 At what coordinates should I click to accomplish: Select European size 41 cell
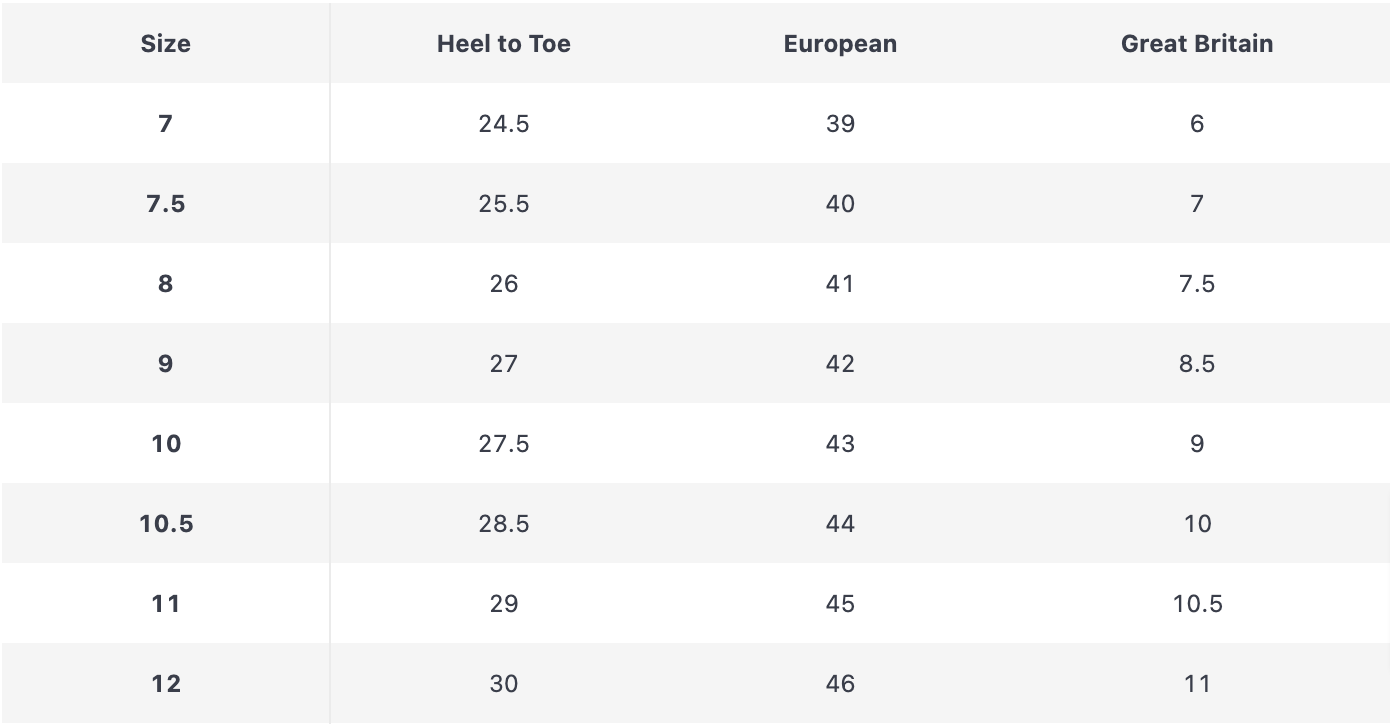pyautogui.click(x=840, y=284)
